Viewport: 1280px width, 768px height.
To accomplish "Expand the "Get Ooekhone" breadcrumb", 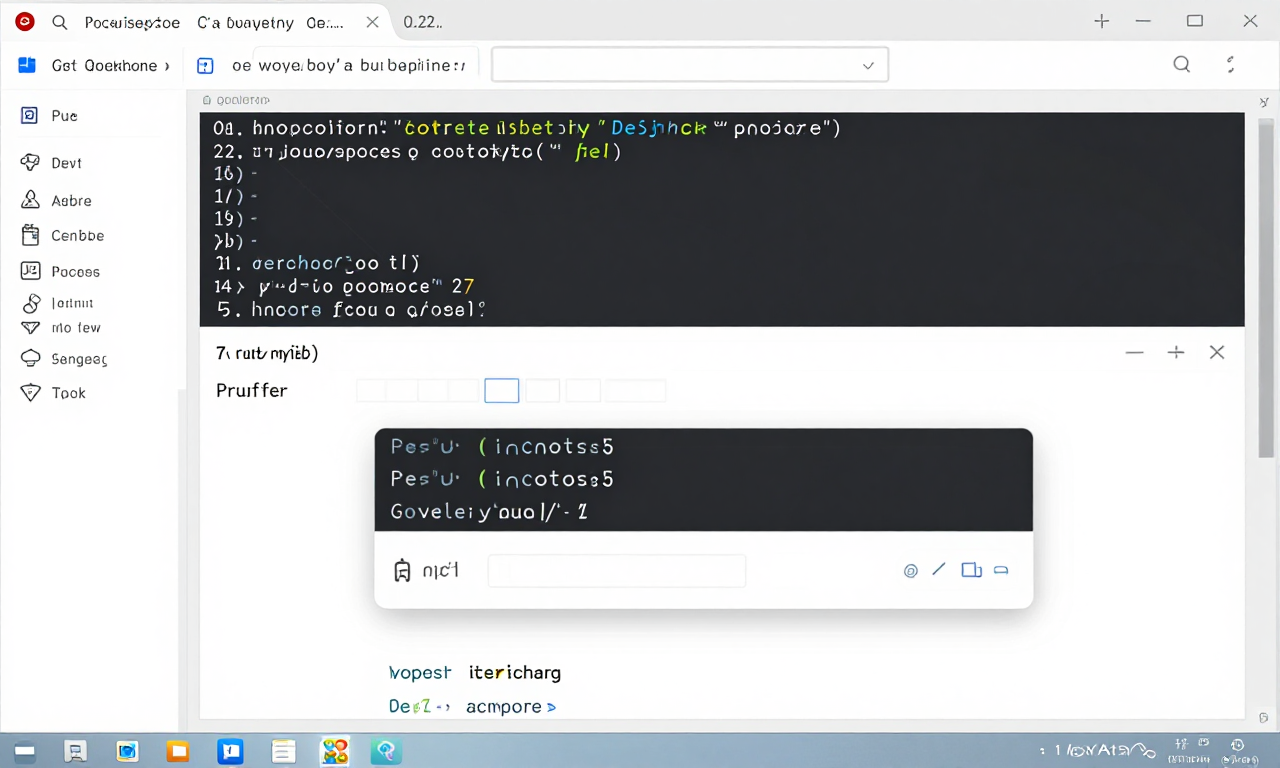I will point(166,66).
